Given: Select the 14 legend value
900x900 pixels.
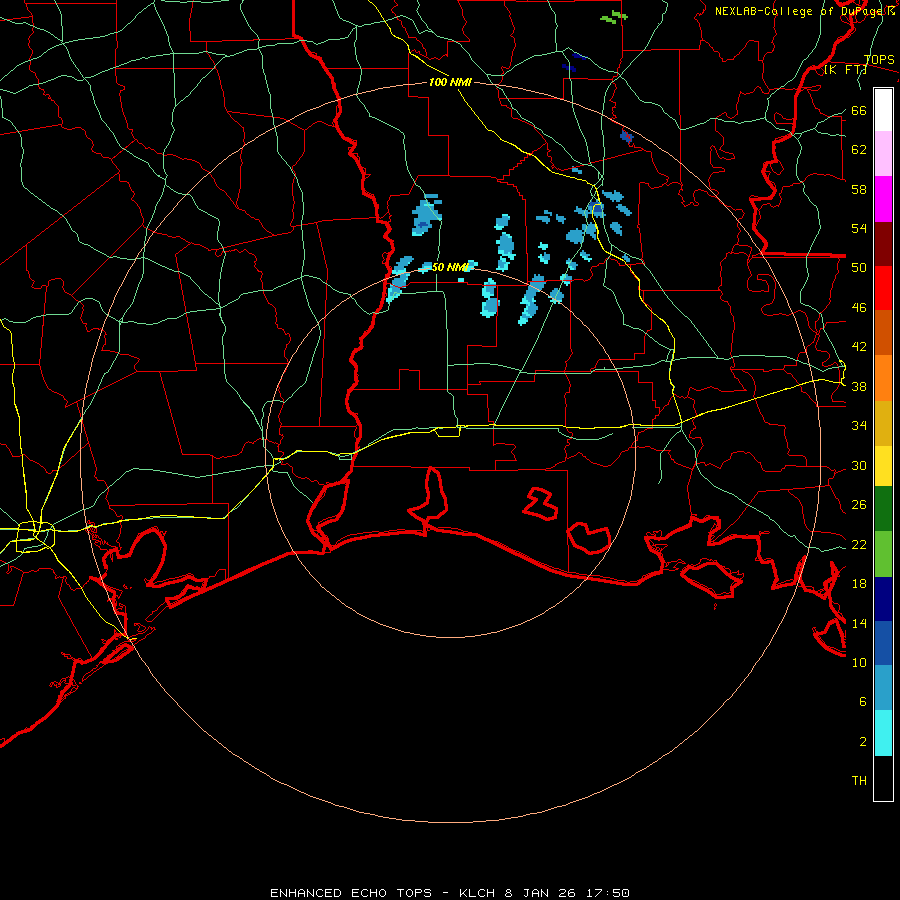Looking at the screenshot, I should click(859, 623).
